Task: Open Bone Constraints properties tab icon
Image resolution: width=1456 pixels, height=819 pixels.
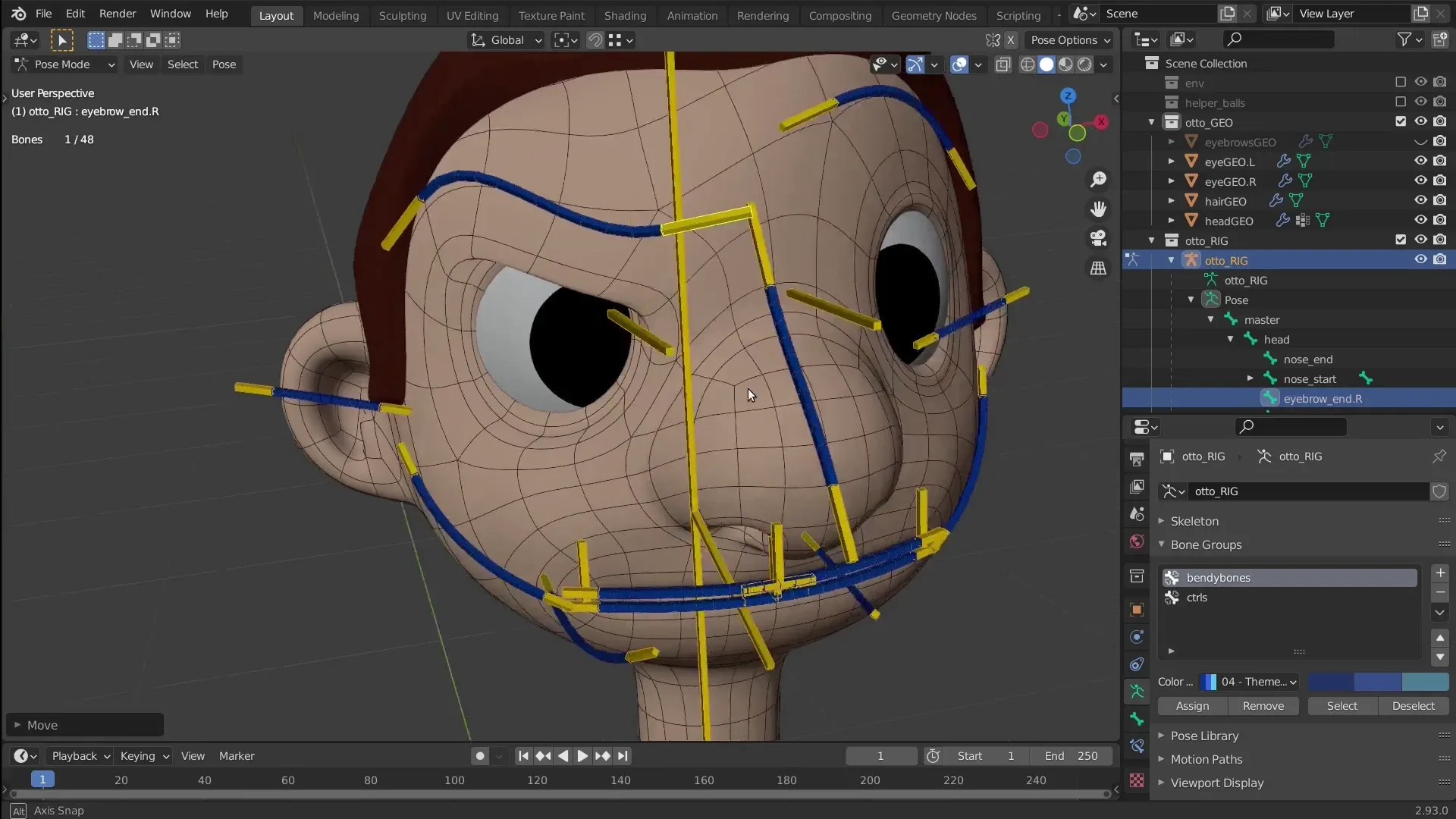Action: click(1136, 747)
